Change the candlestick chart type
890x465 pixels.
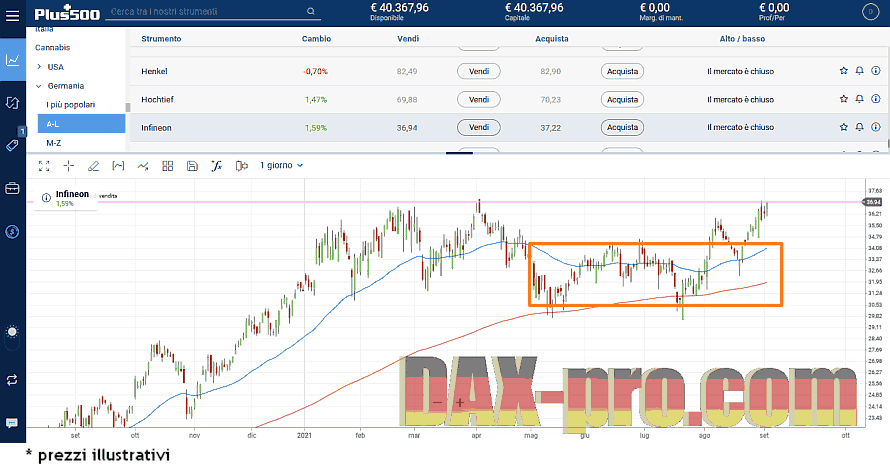(242, 166)
